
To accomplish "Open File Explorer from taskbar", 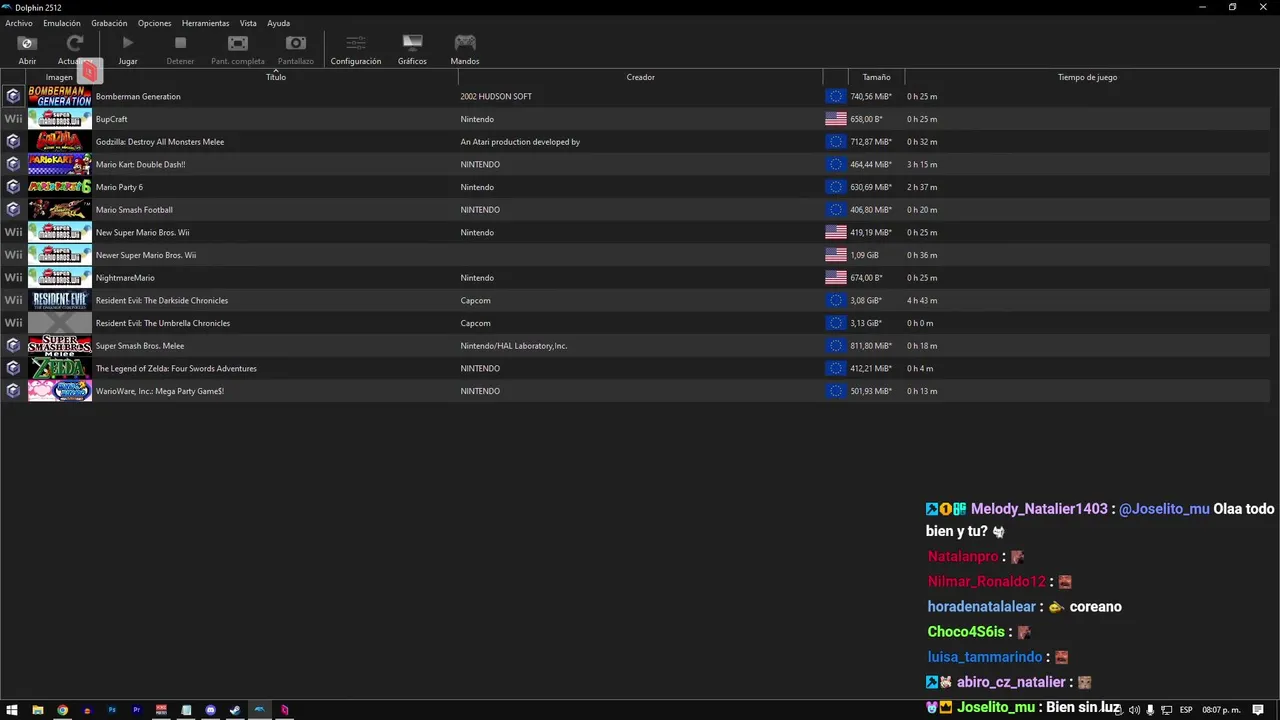I will click(x=38, y=710).
